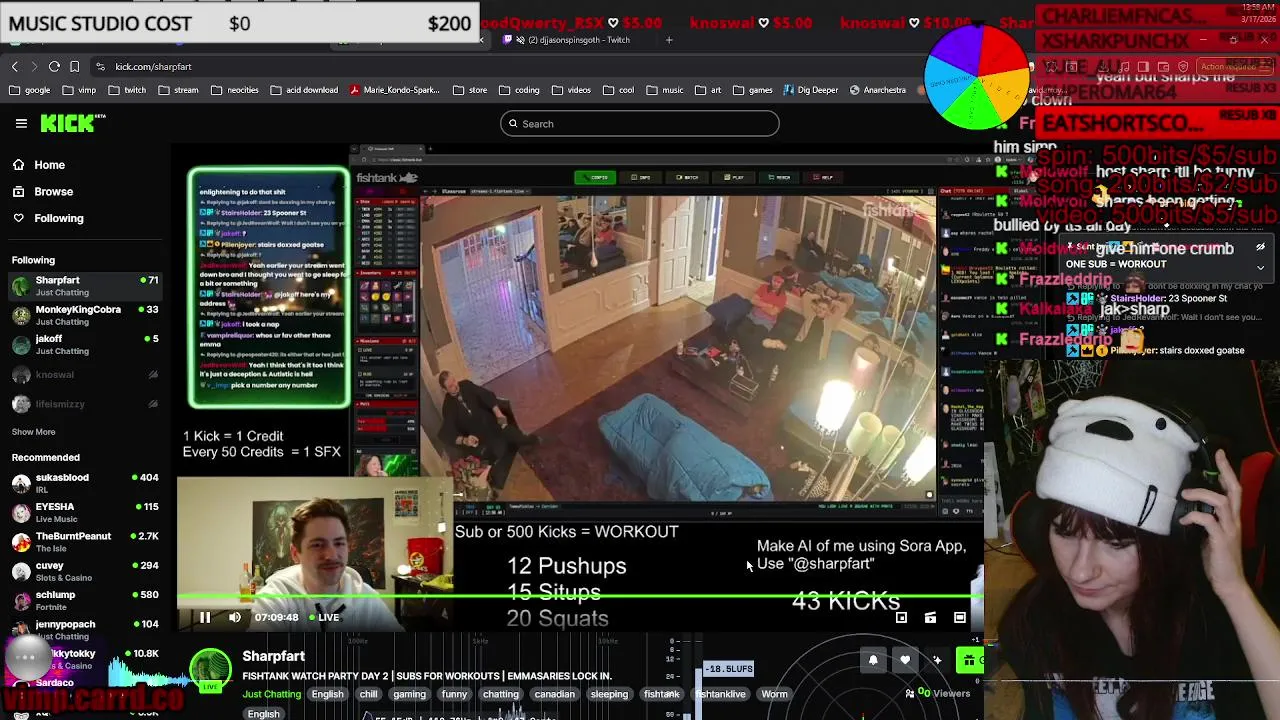Click the chatting tag

501,694
